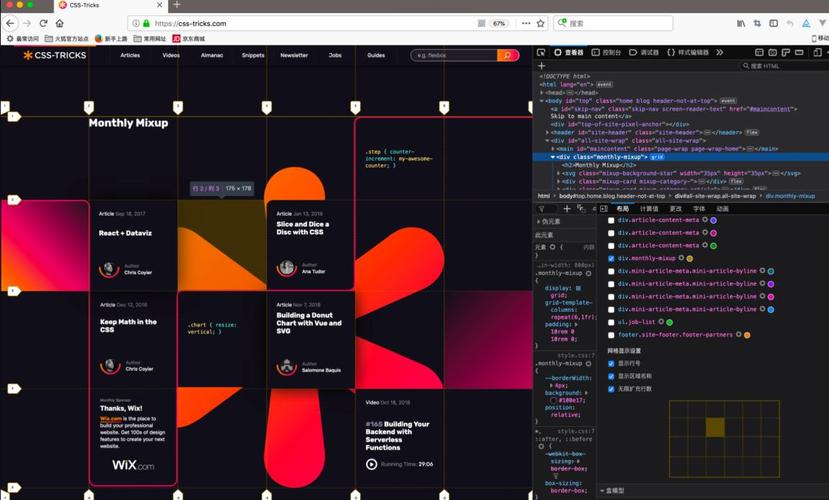Open the zoom level 67% indicator

click(x=499, y=23)
